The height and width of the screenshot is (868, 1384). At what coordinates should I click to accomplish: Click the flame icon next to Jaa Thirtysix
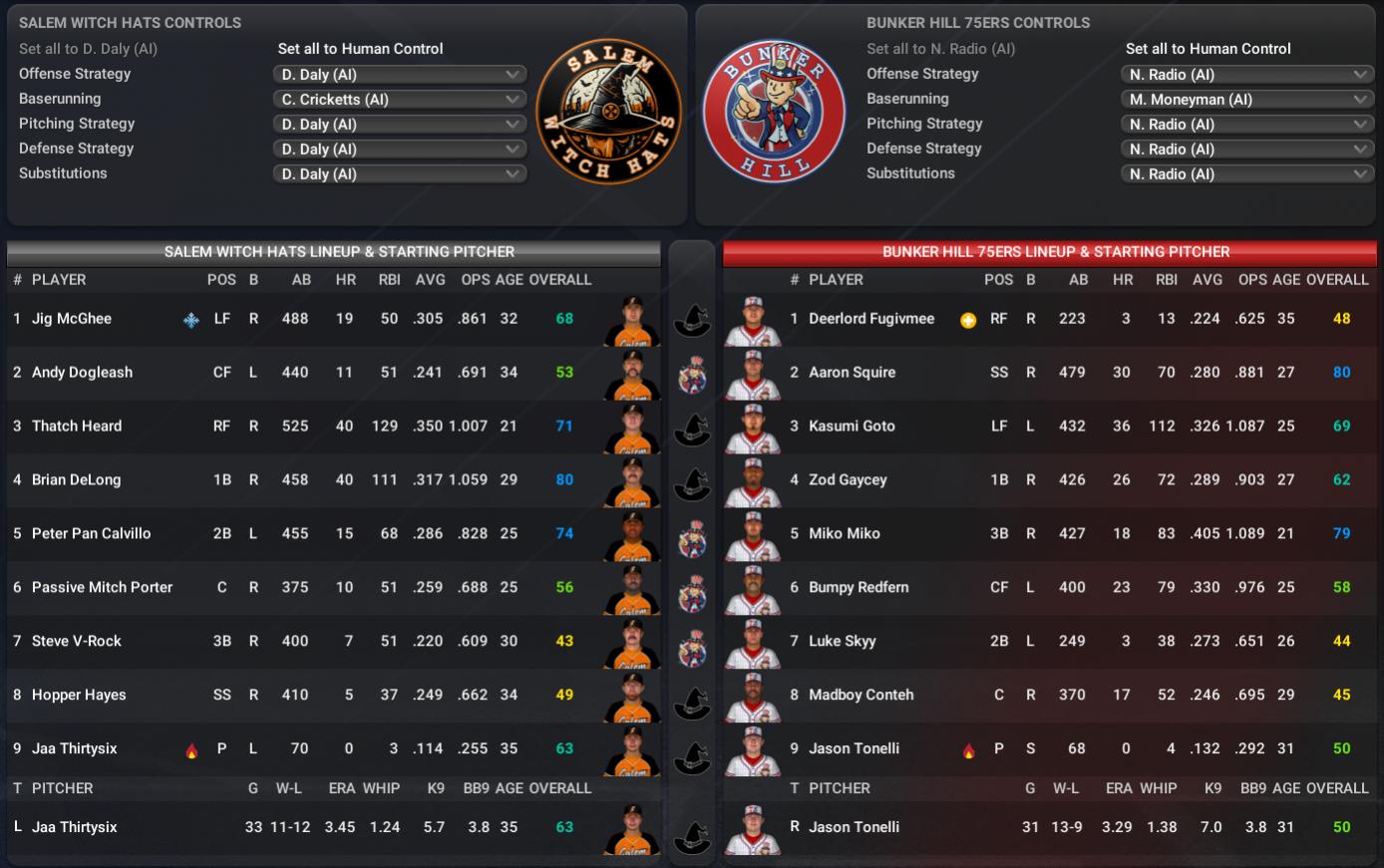tap(191, 750)
